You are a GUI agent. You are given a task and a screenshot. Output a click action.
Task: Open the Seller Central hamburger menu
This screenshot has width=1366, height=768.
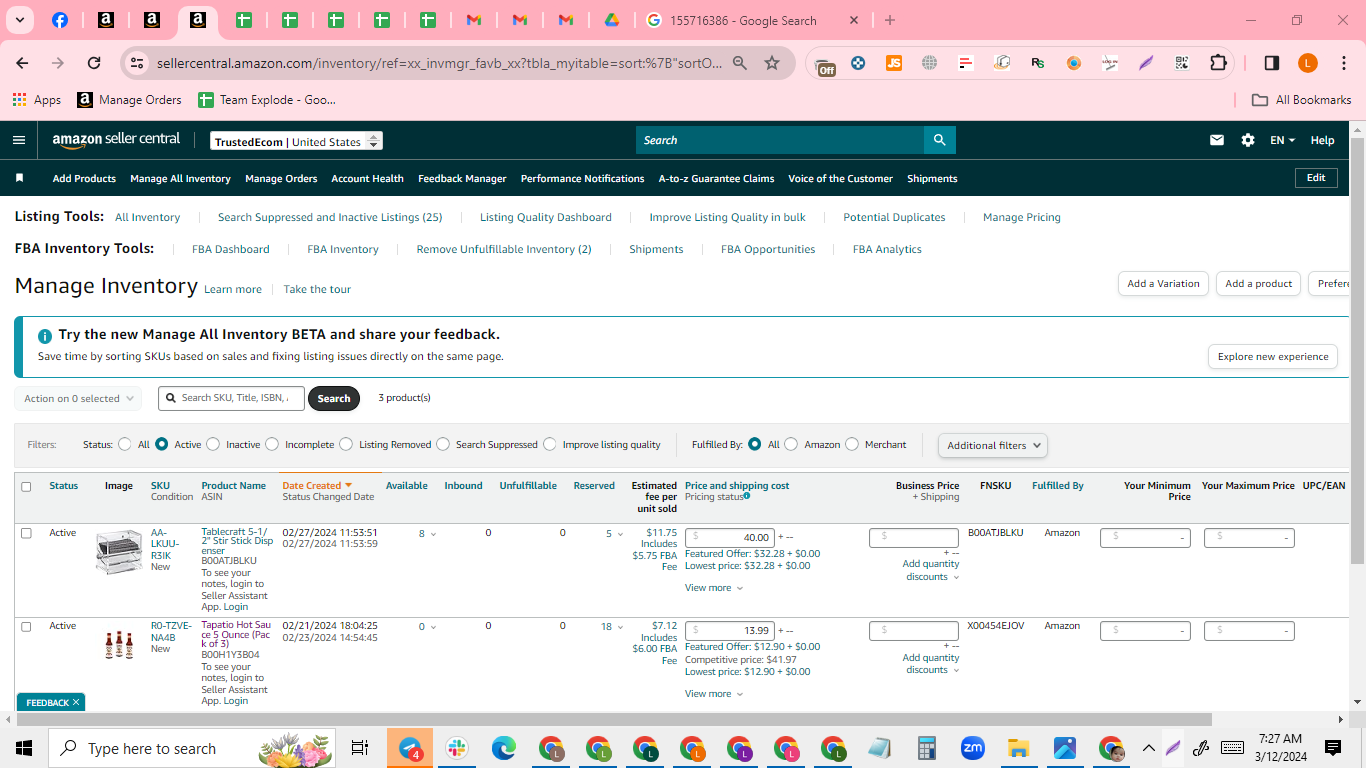point(19,140)
